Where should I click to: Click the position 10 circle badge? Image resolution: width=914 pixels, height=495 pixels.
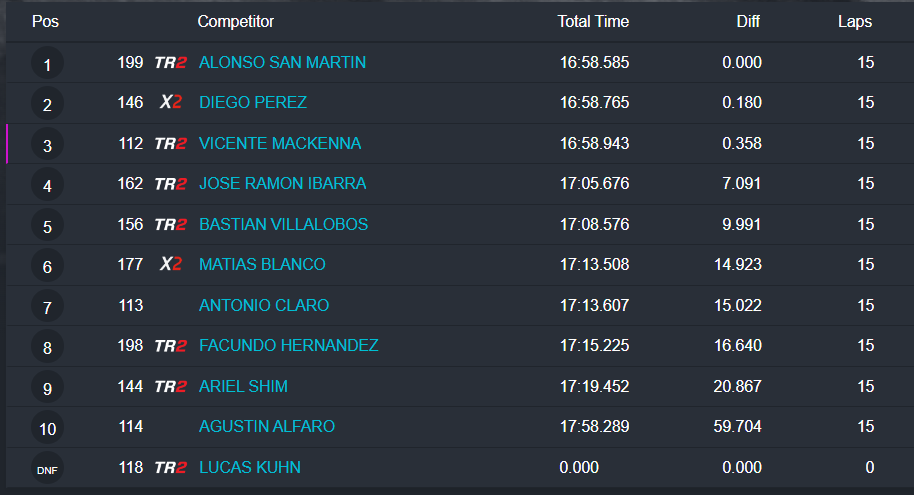47,429
